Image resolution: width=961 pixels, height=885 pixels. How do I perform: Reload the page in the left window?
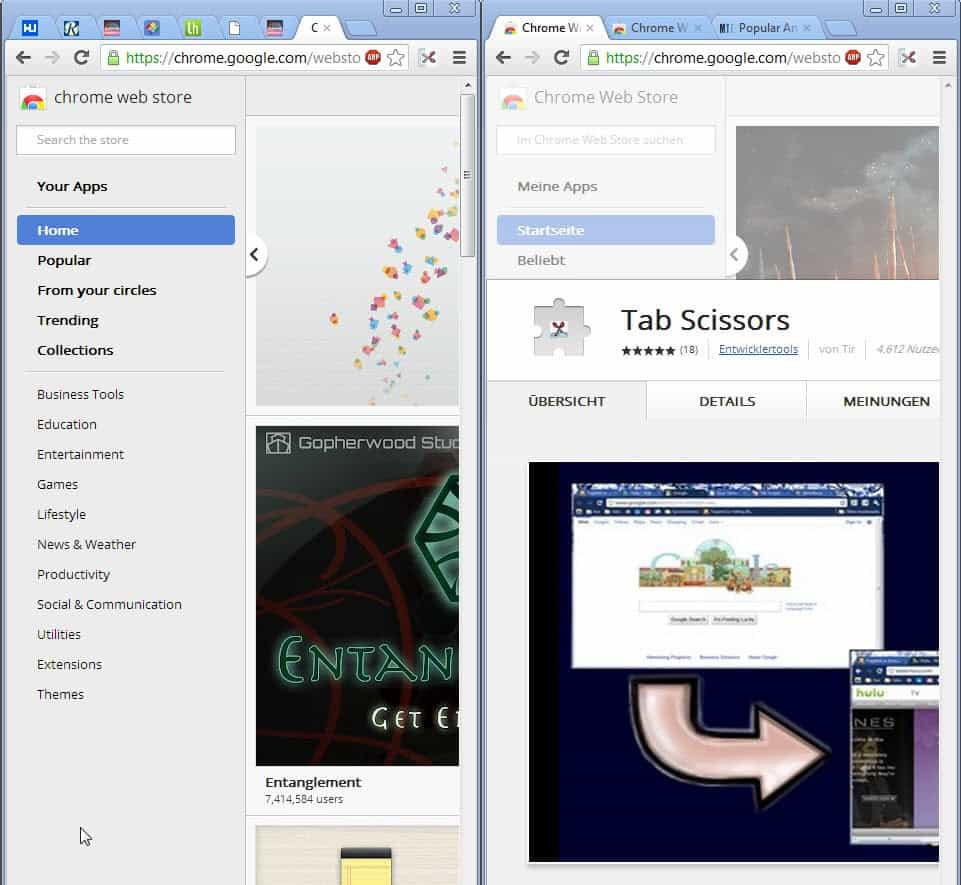pos(81,58)
